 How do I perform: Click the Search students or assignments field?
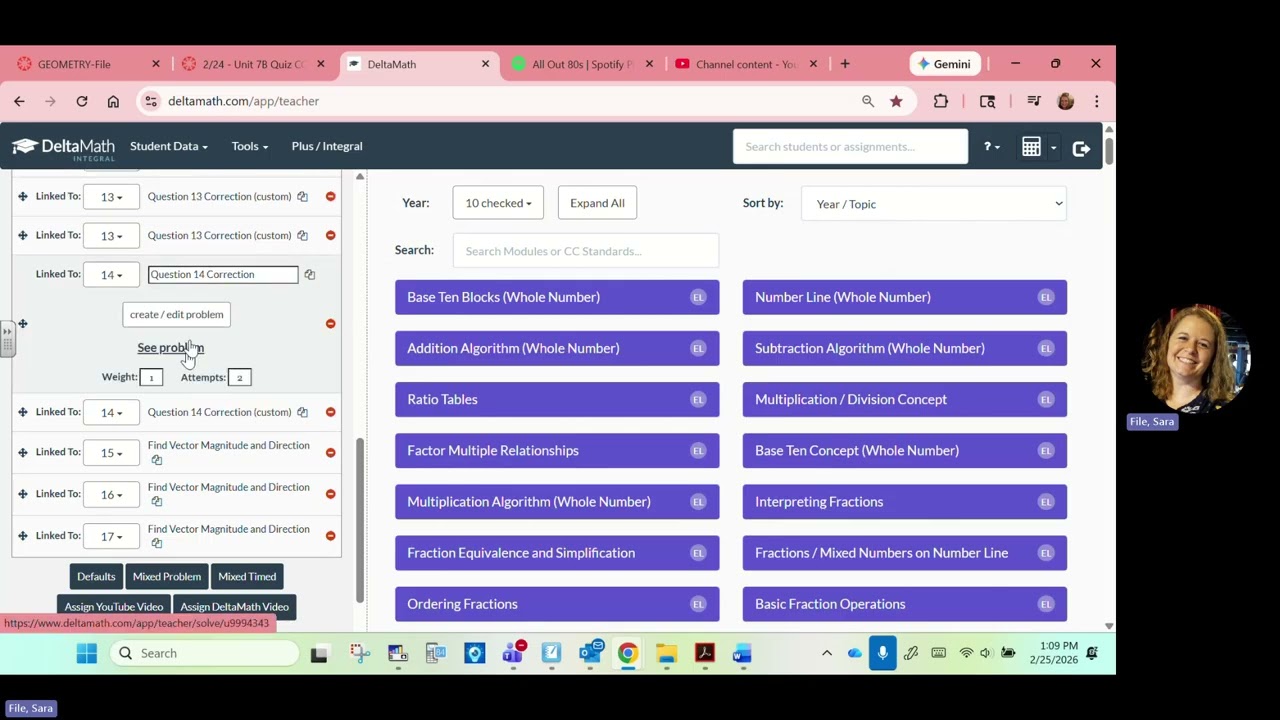pos(850,147)
